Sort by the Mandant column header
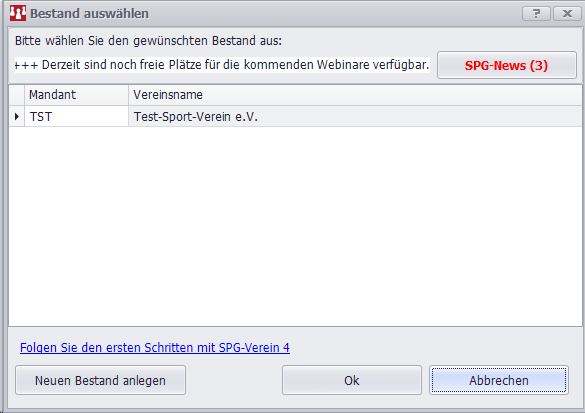 pyautogui.click(x=76, y=95)
